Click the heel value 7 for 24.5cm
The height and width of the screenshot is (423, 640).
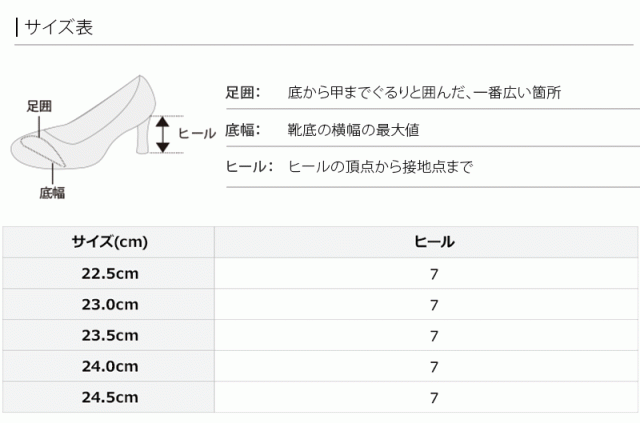(434, 397)
